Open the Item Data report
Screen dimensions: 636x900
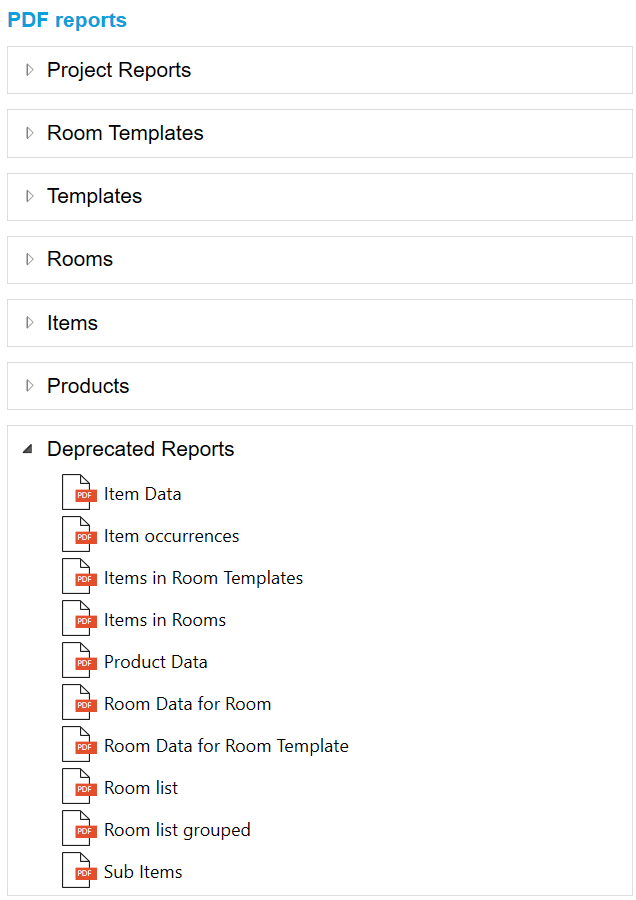(143, 493)
